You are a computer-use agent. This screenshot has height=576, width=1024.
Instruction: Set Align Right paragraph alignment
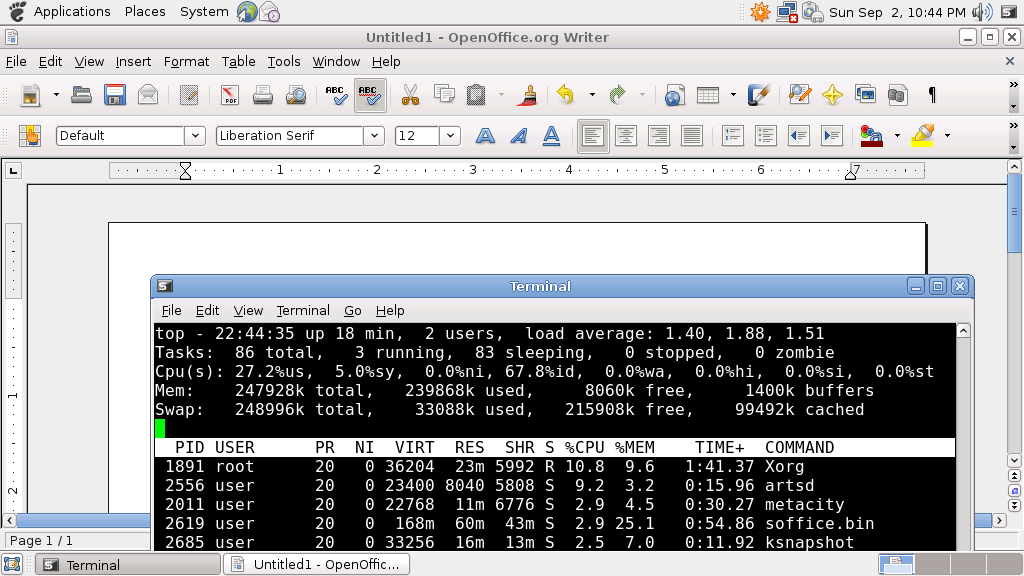658,136
